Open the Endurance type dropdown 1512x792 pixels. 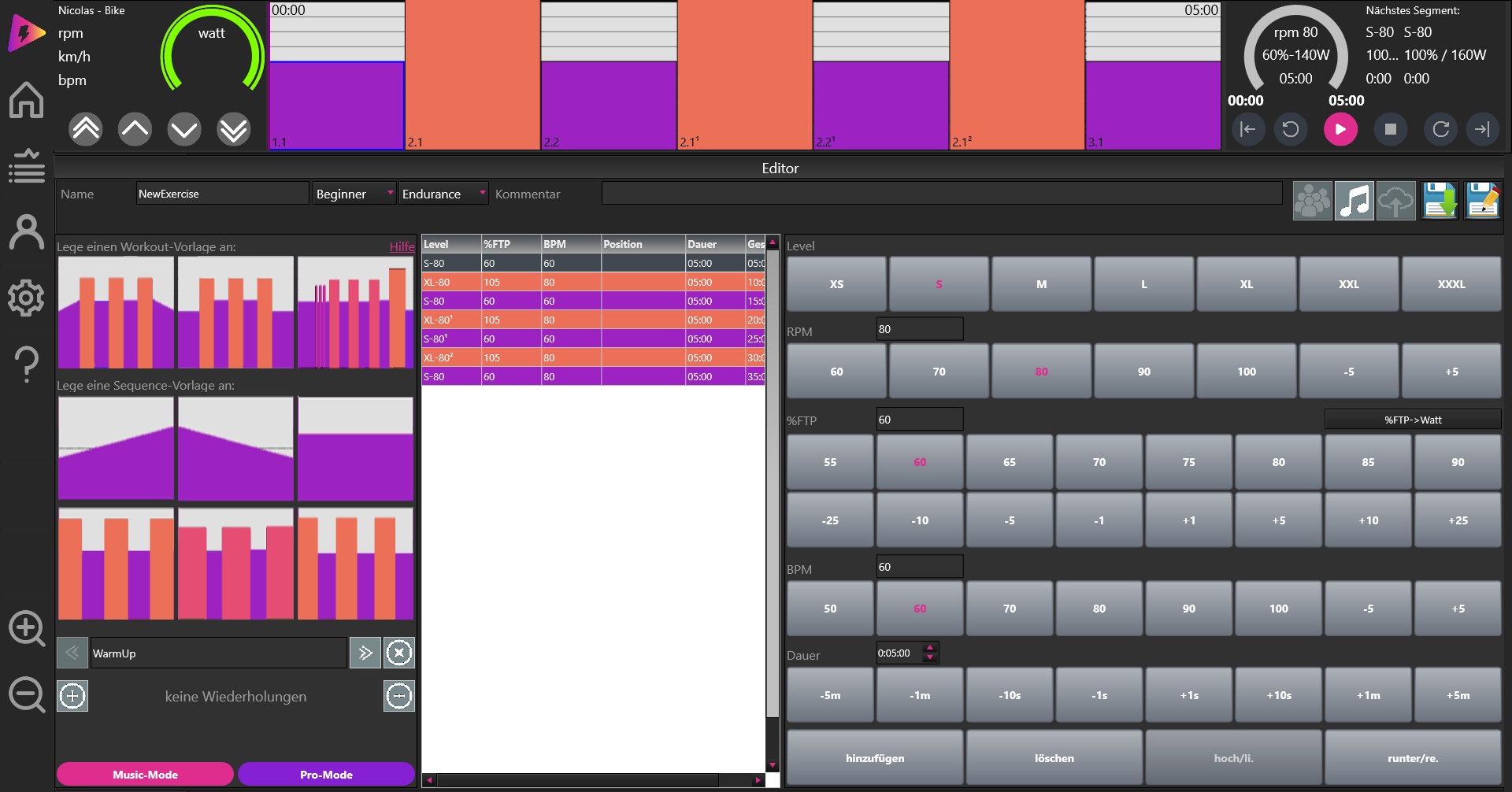click(x=443, y=194)
